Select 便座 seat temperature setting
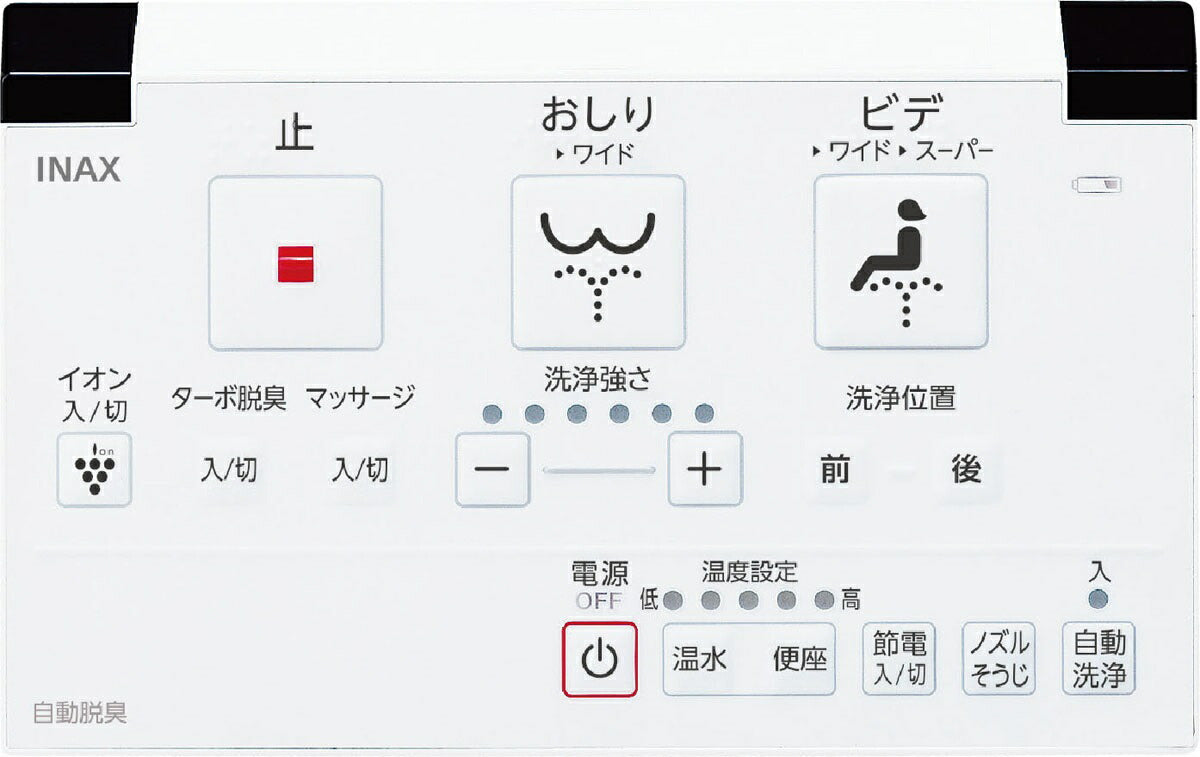Viewport: 1200px width, 757px height. coord(799,659)
